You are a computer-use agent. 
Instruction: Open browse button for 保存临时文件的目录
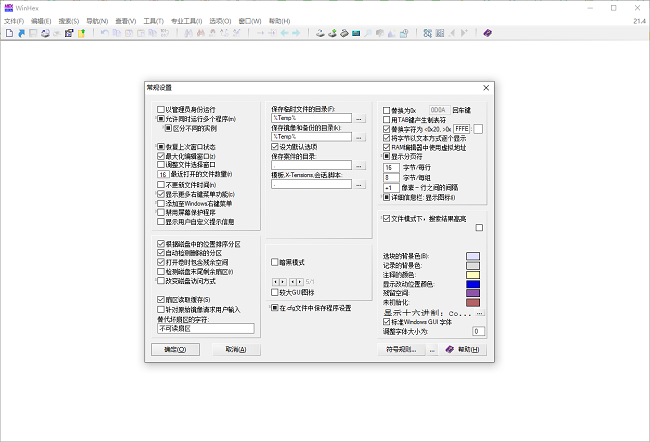(x=359, y=119)
